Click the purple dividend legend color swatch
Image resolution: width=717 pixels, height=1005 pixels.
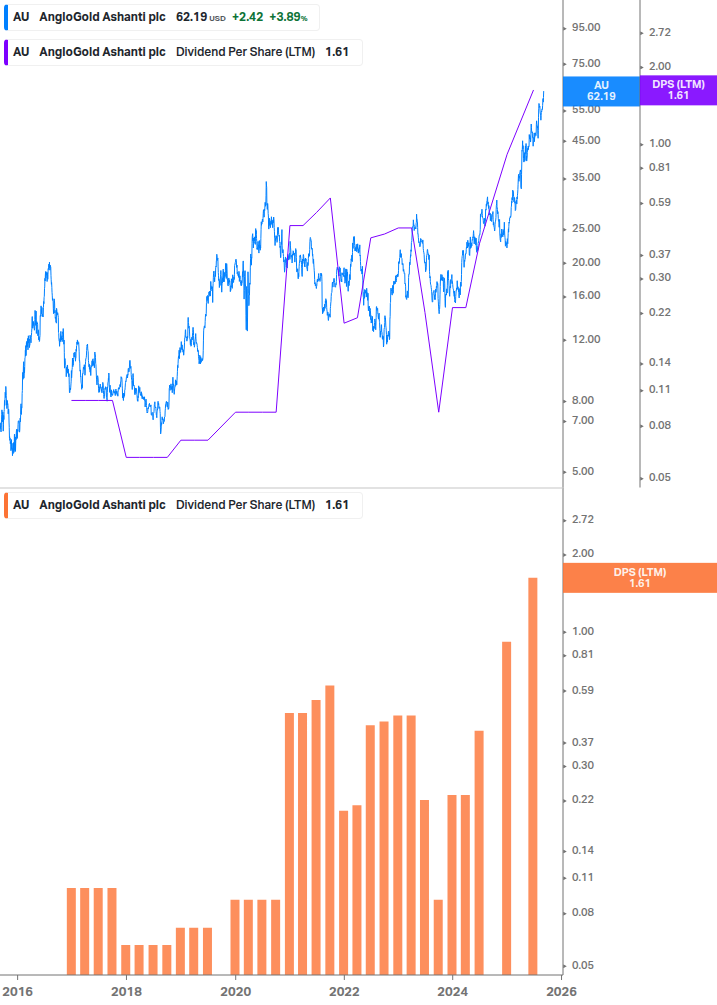pos(6,52)
